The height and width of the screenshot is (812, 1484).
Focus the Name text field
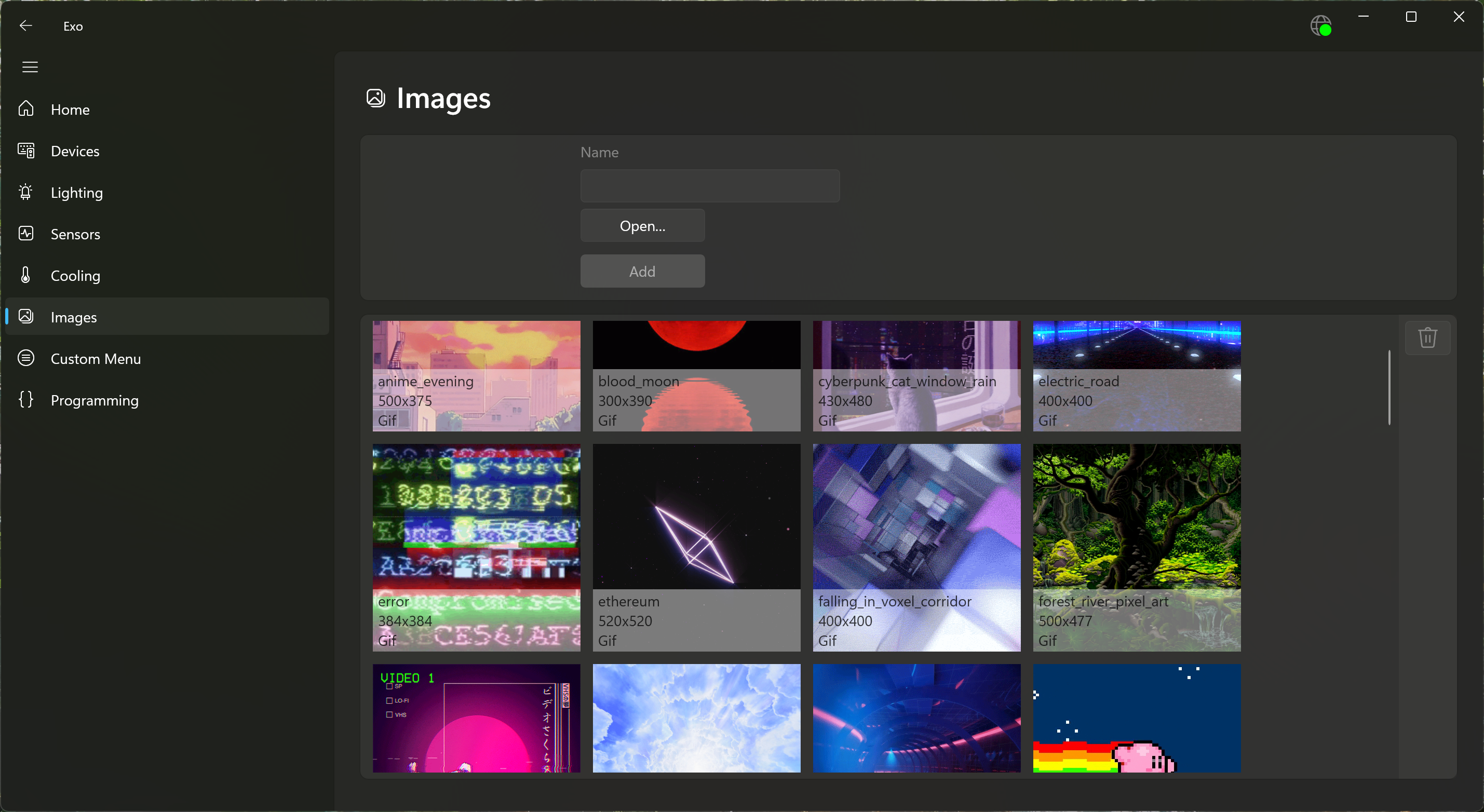[710, 186]
